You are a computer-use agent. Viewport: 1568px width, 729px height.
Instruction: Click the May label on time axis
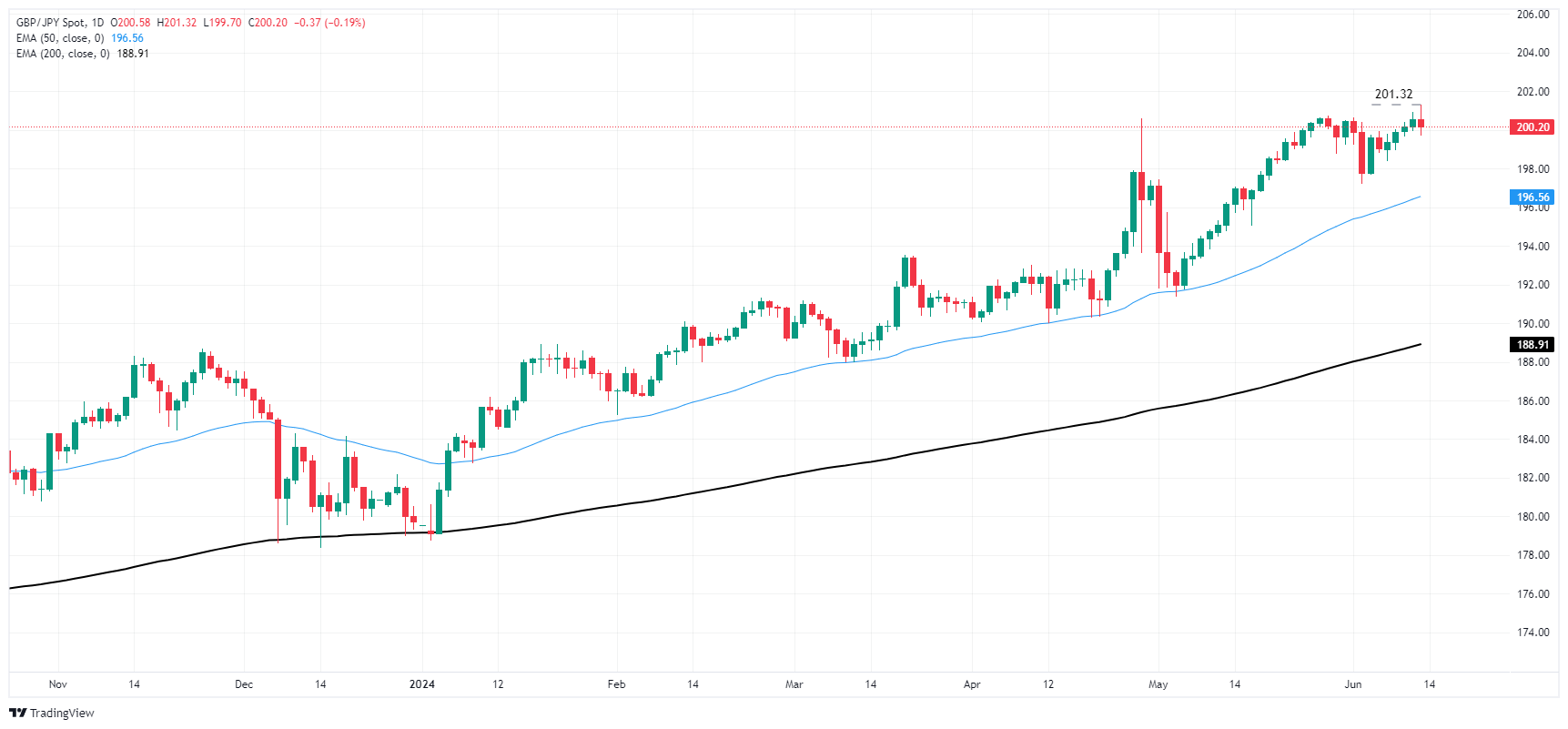(x=1158, y=684)
